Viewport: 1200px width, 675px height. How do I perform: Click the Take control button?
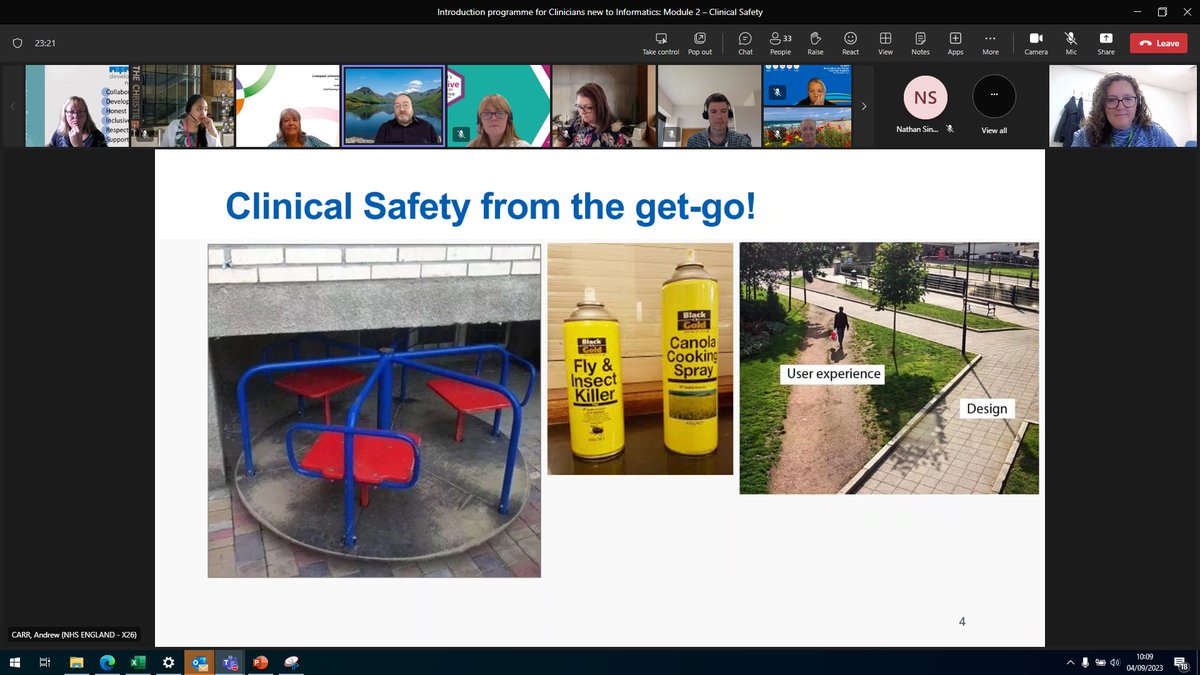[x=660, y=43]
